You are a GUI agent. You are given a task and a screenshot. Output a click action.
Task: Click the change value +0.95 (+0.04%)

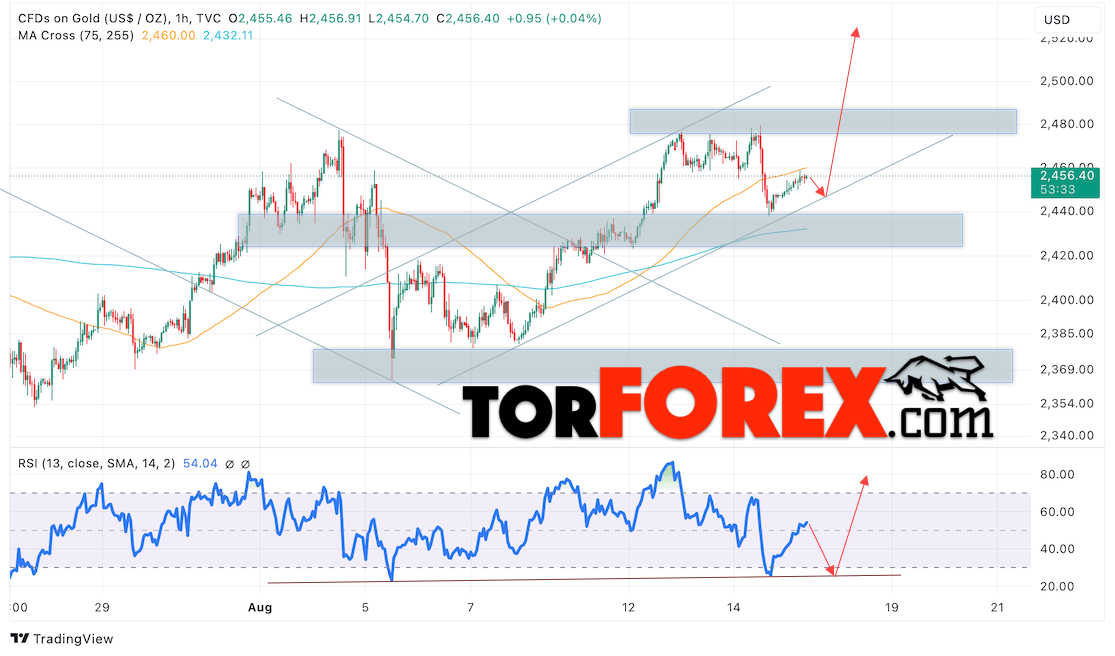point(554,18)
